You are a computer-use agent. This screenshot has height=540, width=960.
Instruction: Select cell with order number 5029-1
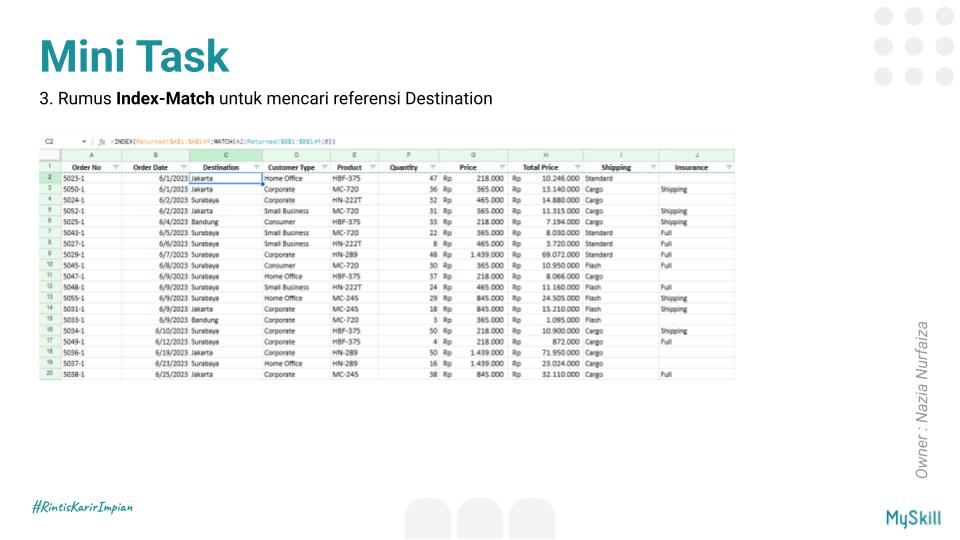click(x=91, y=255)
